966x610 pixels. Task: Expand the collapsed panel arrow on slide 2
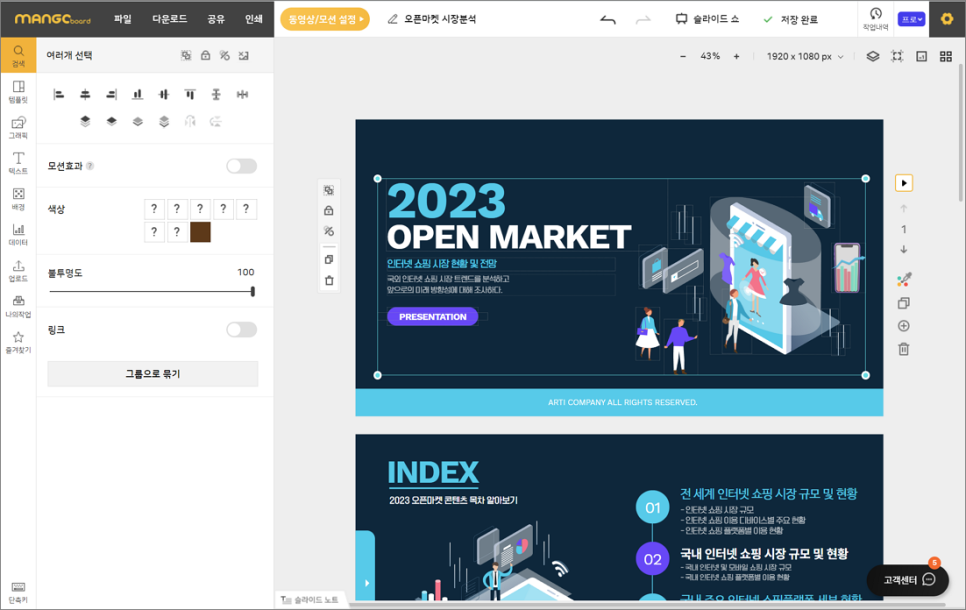[x=367, y=582]
